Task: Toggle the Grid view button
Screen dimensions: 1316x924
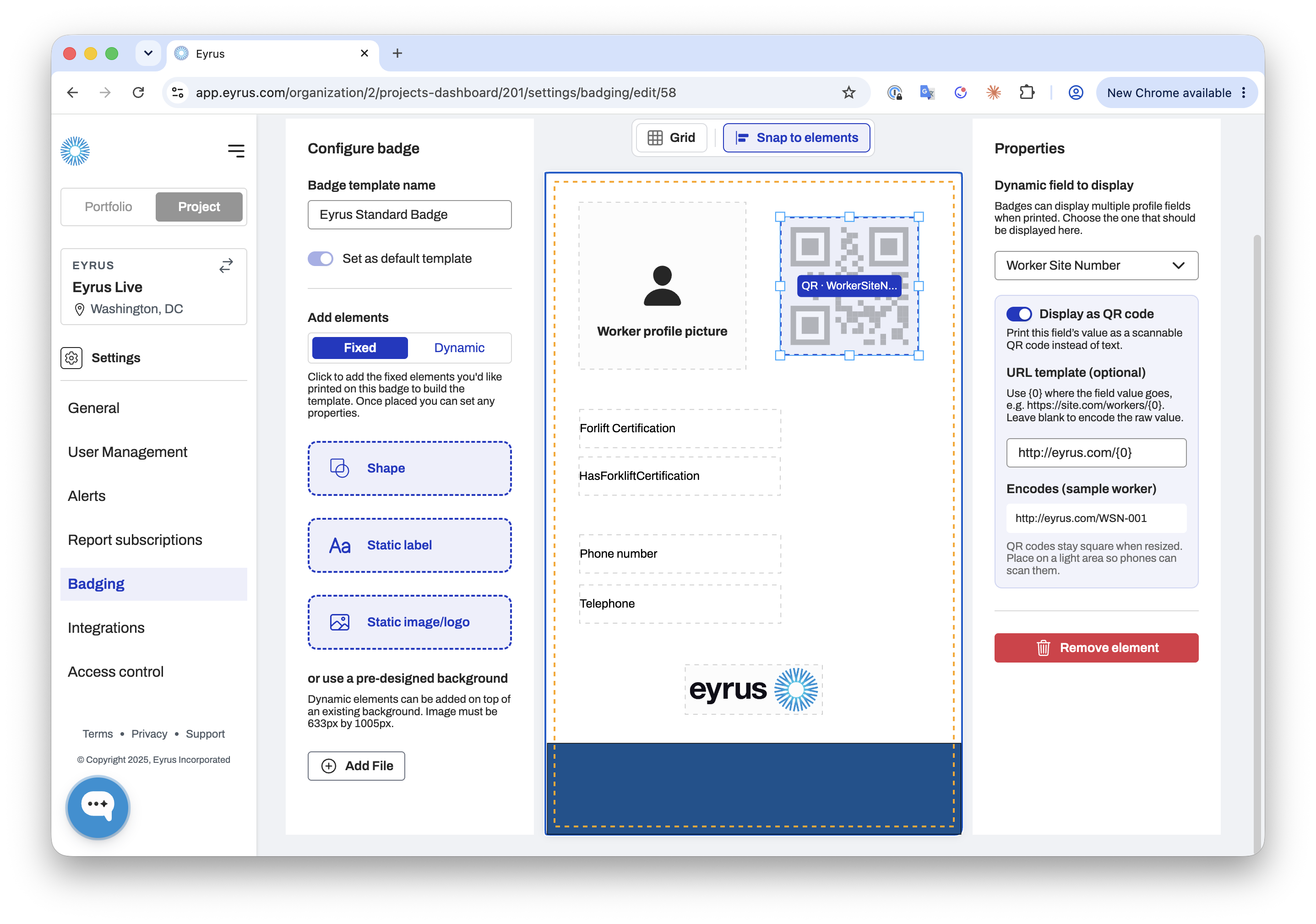Action: 671,137
